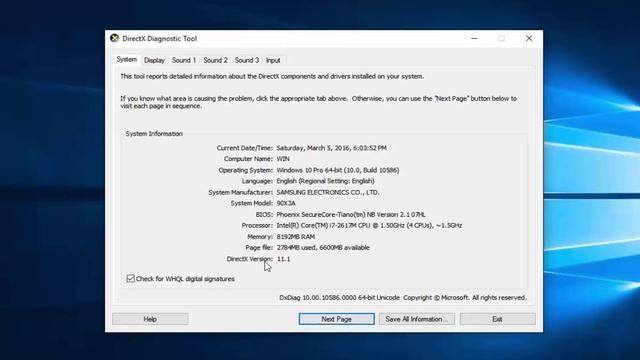Go to Next Page
Viewport: 640px width, 360px height.
point(336,319)
